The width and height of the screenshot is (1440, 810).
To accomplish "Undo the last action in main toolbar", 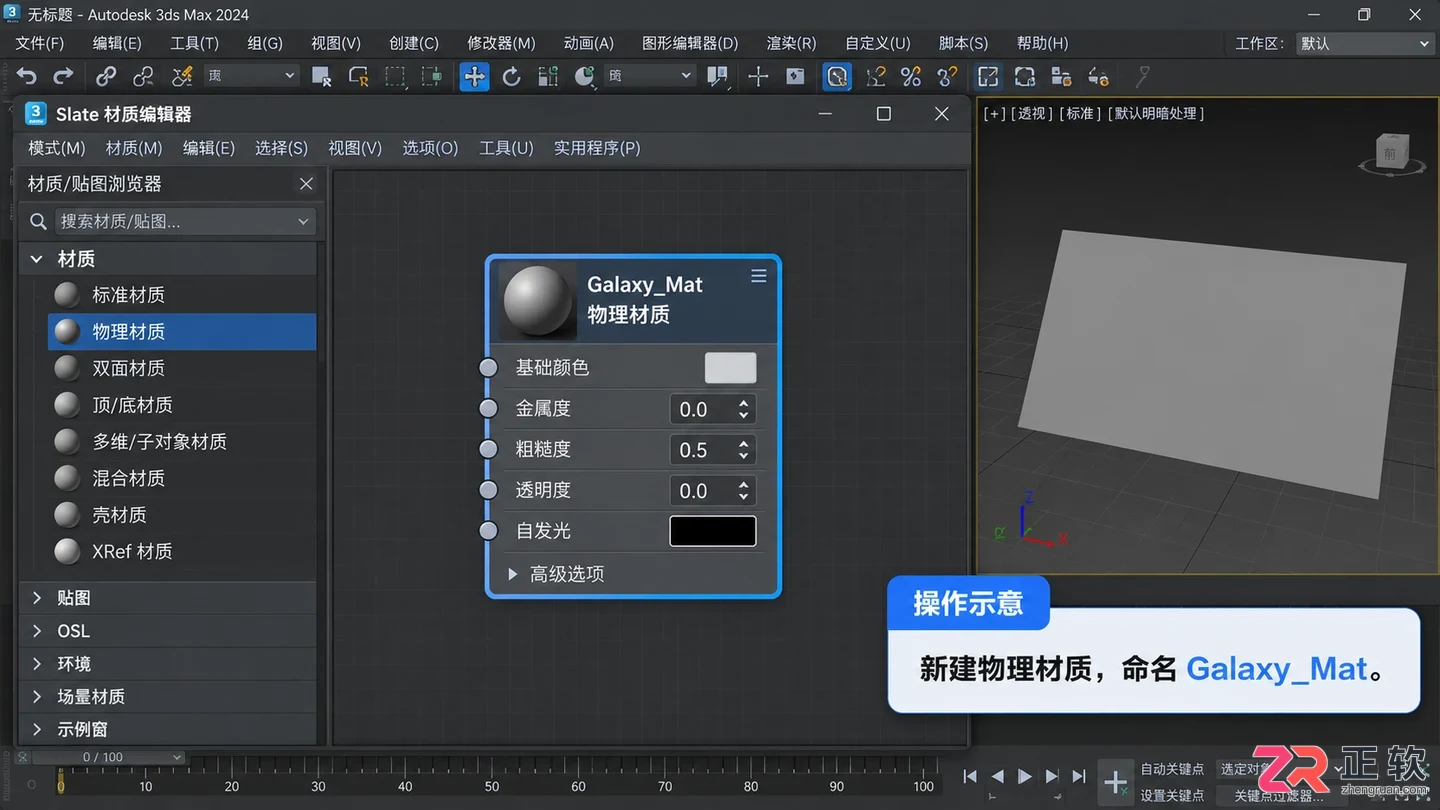I will [x=27, y=76].
